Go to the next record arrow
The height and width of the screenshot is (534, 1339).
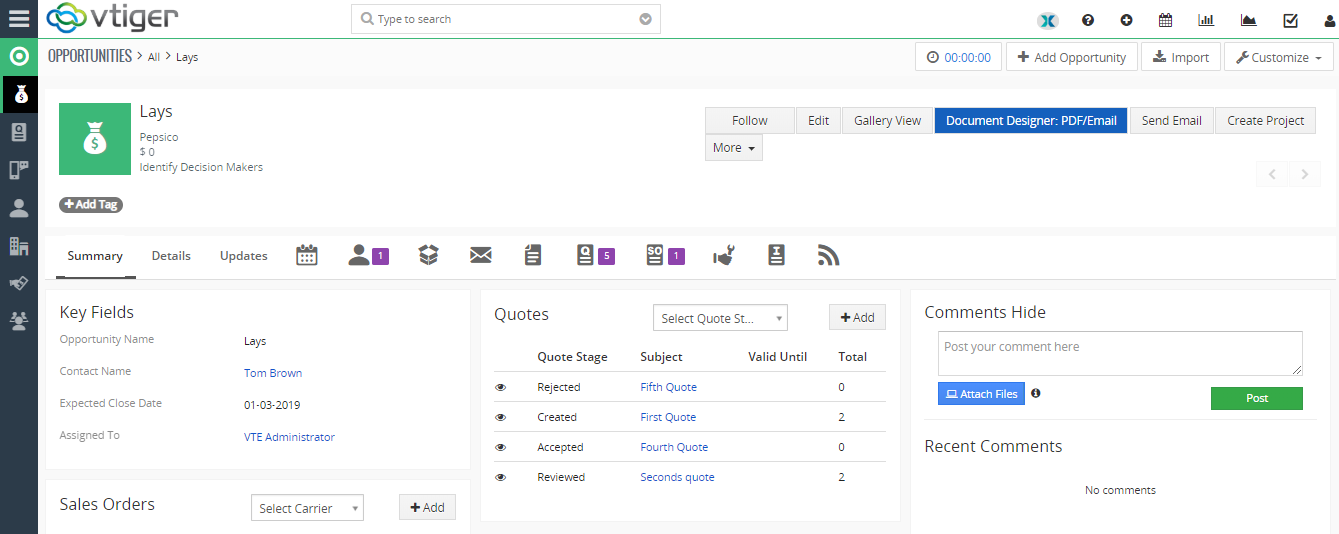coord(1304,174)
